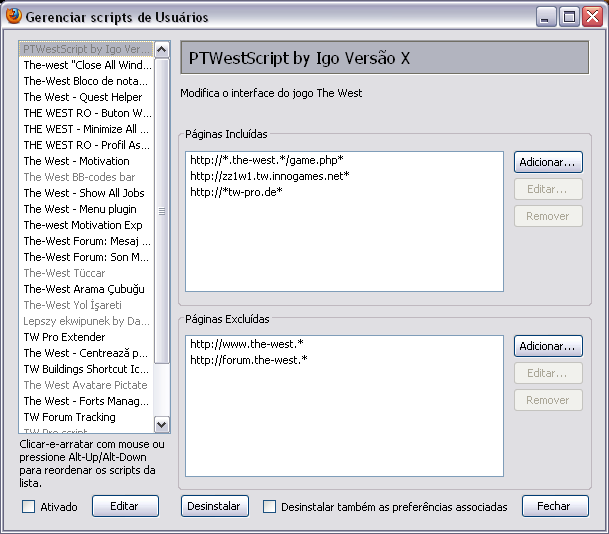Enable uninstalling associated preferences checkbox
Image resolution: width=609 pixels, height=534 pixels.
point(270,506)
